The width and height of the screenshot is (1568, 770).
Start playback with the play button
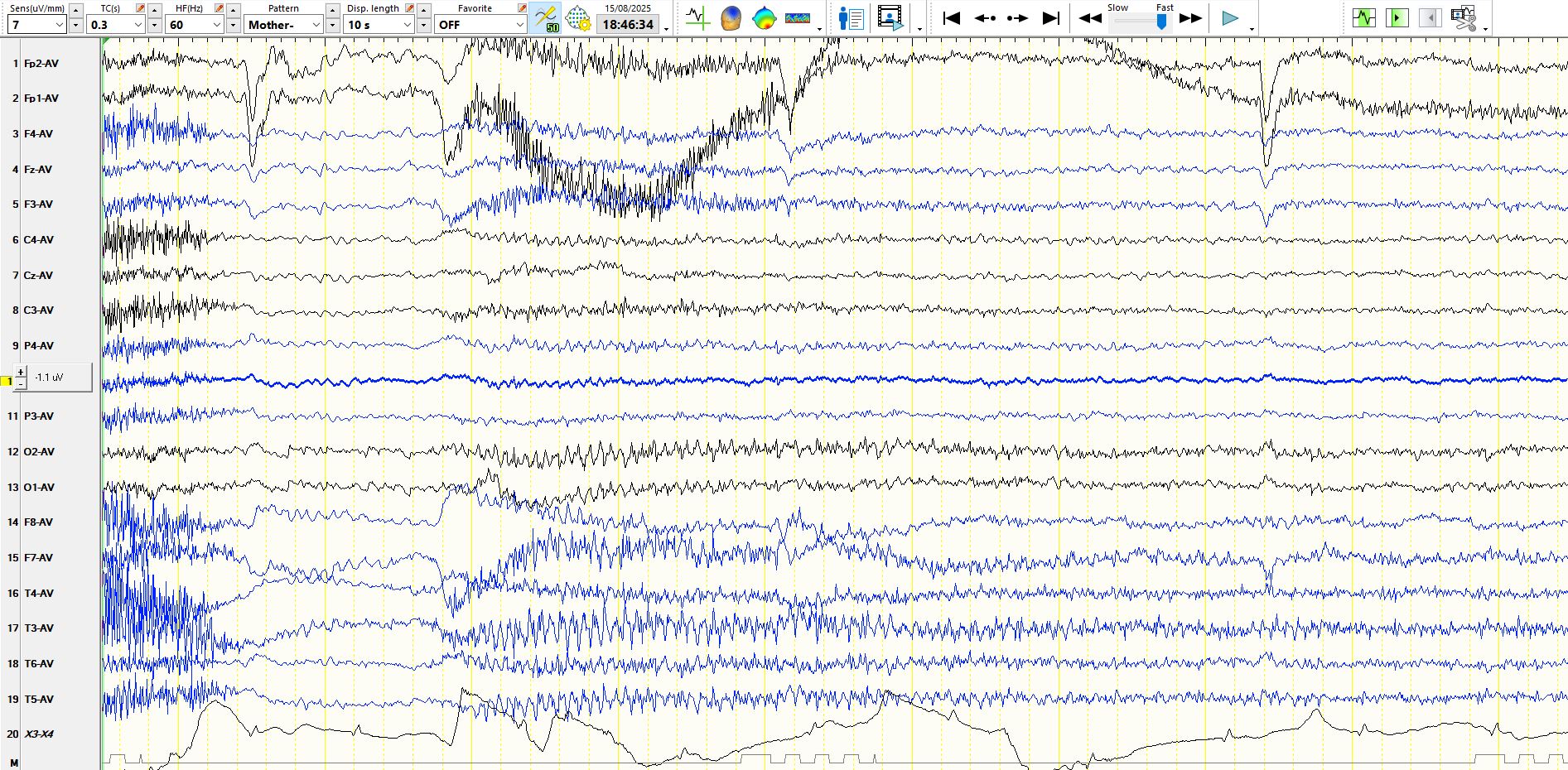coord(1230,18)
